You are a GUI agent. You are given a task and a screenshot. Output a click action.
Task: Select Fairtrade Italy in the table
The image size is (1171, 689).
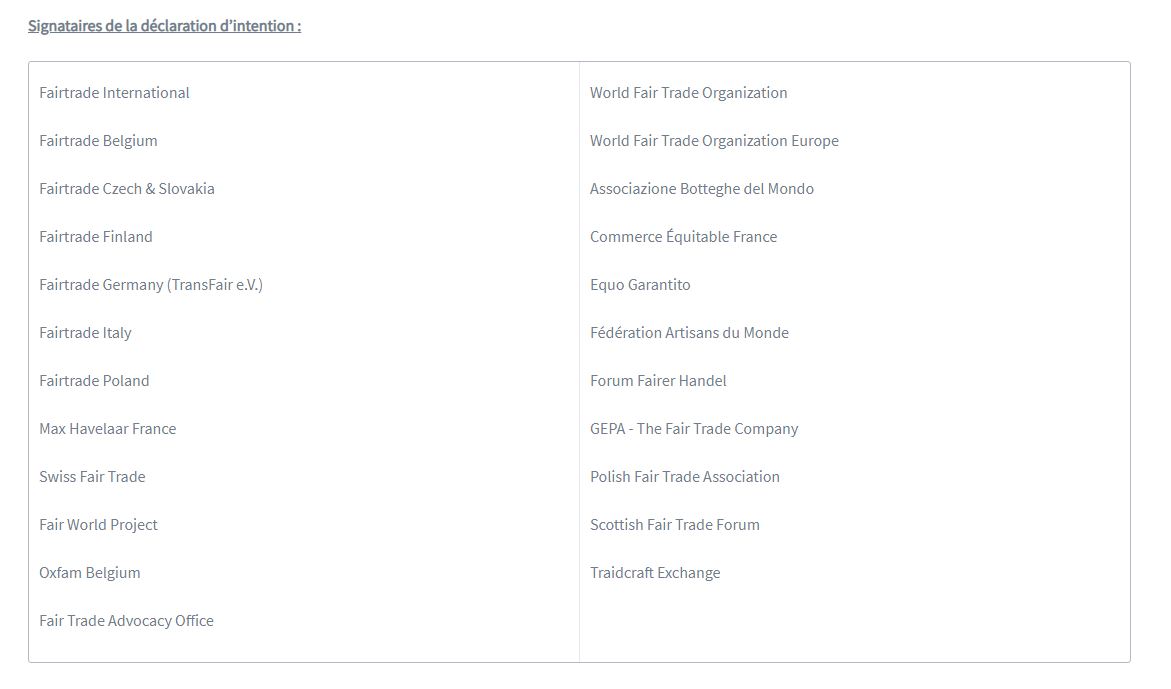[x=85, y=333]
